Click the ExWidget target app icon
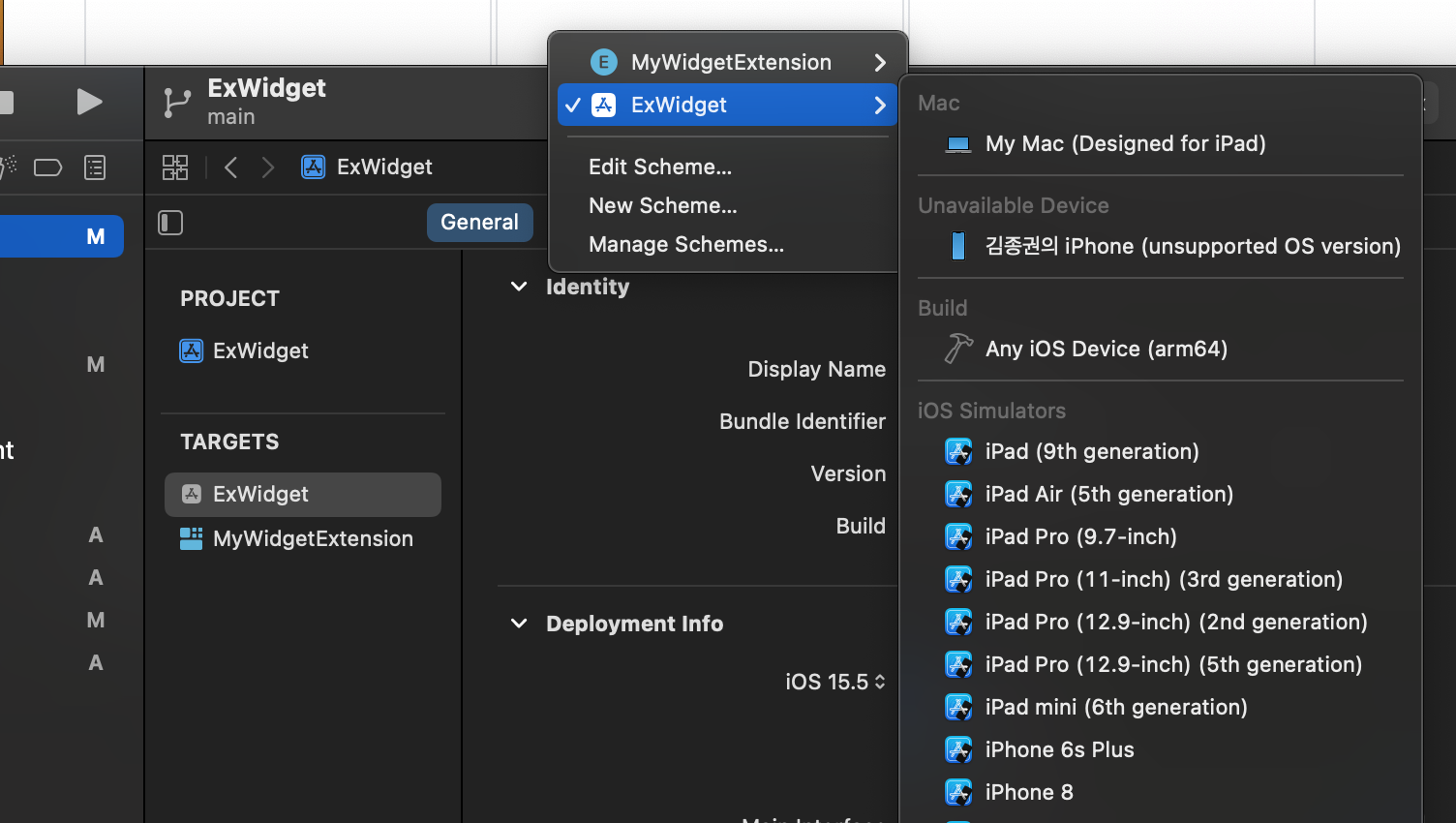Screen dimensions: 1456x823 [x=192, y=495]
